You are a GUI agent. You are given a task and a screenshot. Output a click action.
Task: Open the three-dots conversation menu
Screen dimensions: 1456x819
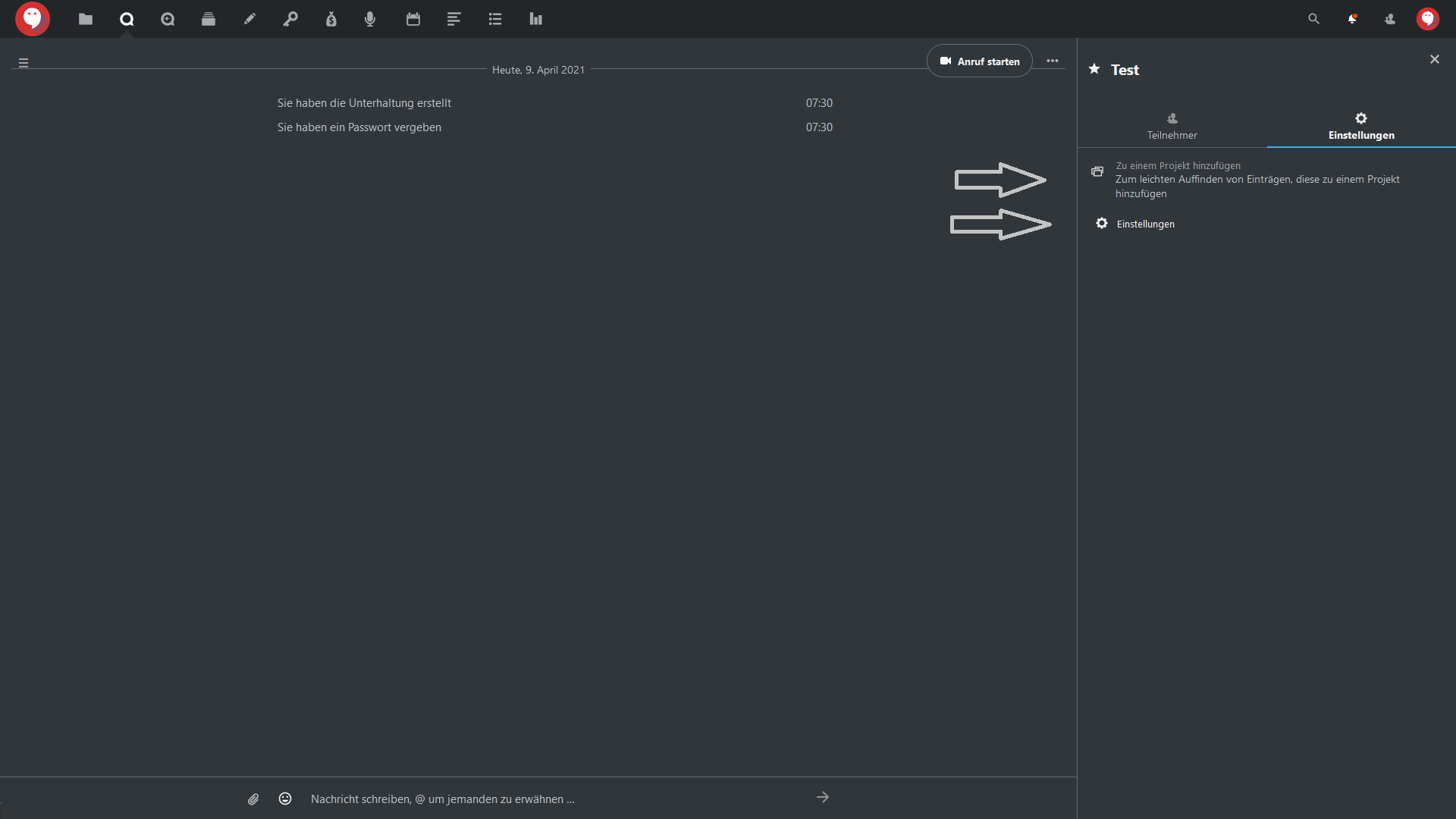tap(1053, 61)
